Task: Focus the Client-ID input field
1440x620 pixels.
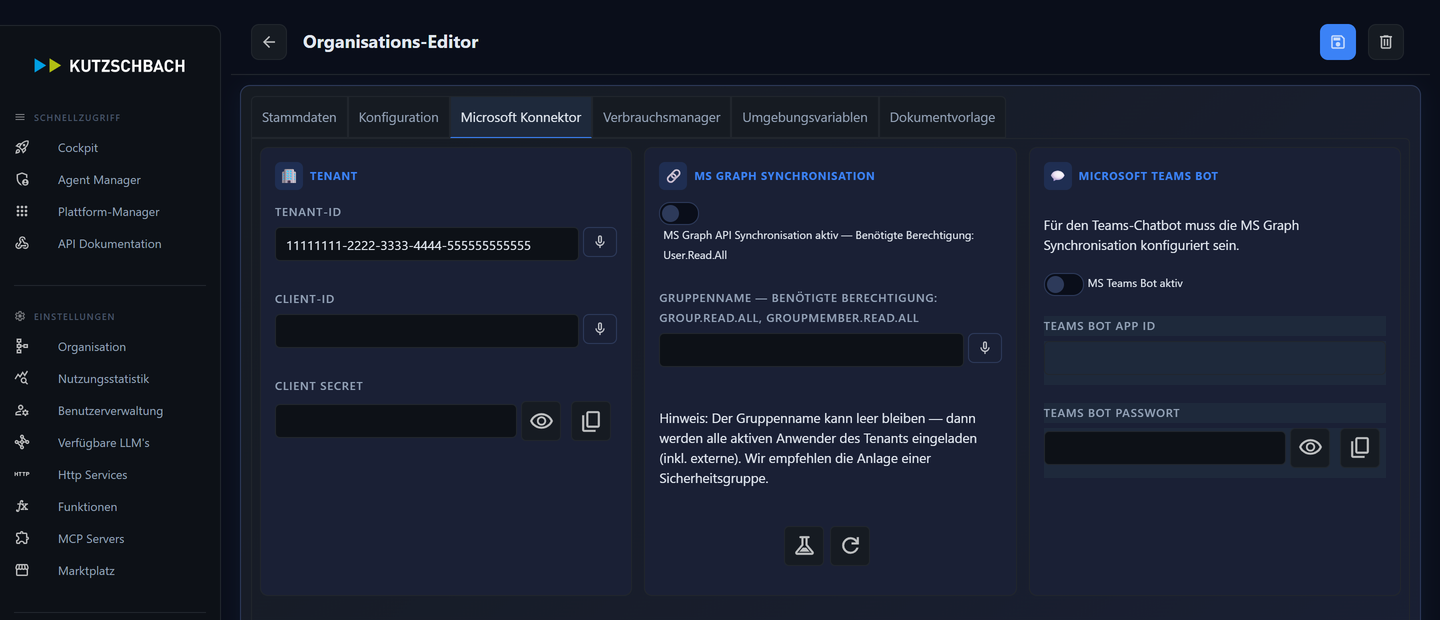Action: pyautogui.click(x=427, y=331)
